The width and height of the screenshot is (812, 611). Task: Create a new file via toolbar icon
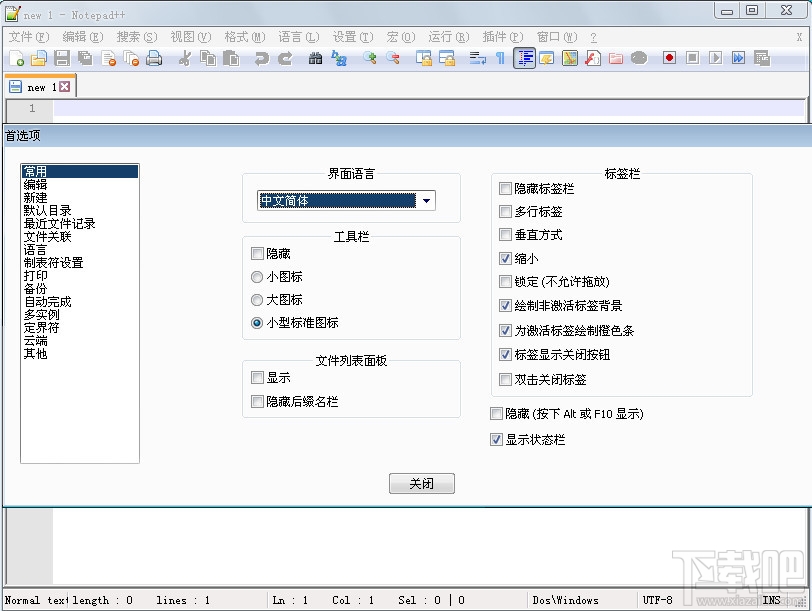pyautogui.click(x=17, y=58)
